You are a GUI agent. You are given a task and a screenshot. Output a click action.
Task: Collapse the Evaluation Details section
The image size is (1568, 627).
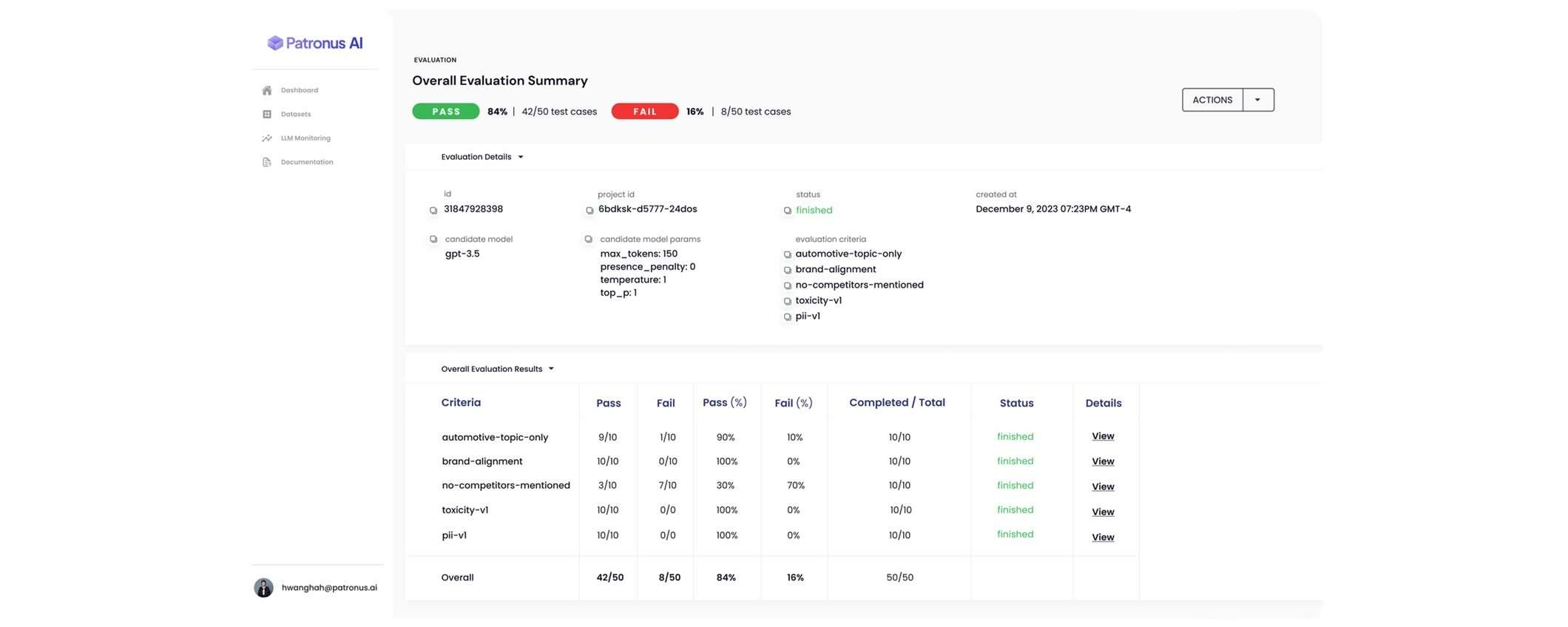click(521, 157)
